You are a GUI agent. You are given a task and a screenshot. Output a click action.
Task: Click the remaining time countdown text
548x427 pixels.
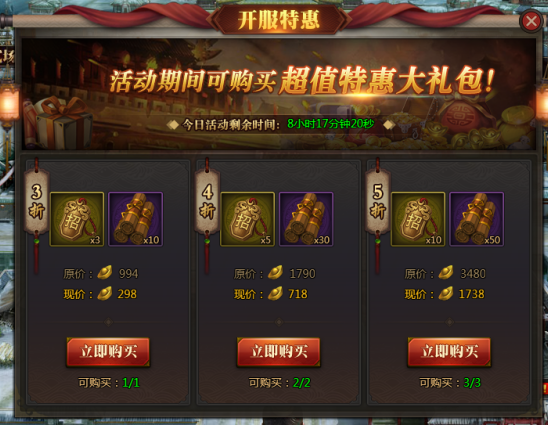pyautogui.click(x=330, y=124)
